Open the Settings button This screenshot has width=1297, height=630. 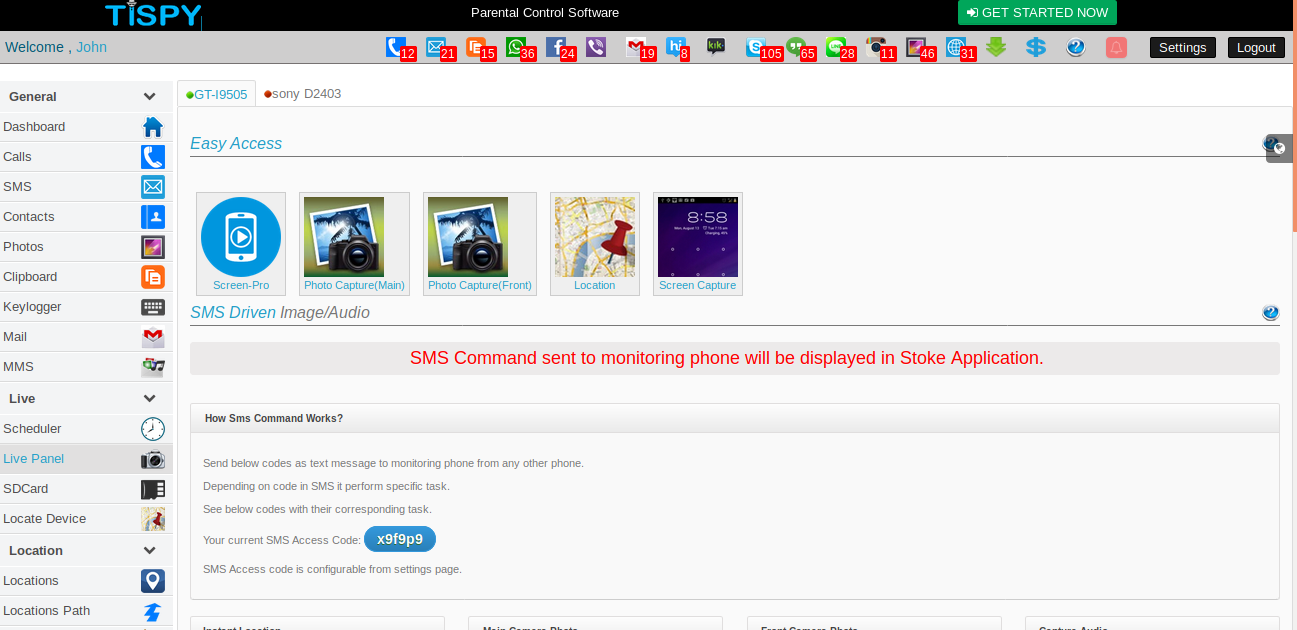coord(1182,47)
